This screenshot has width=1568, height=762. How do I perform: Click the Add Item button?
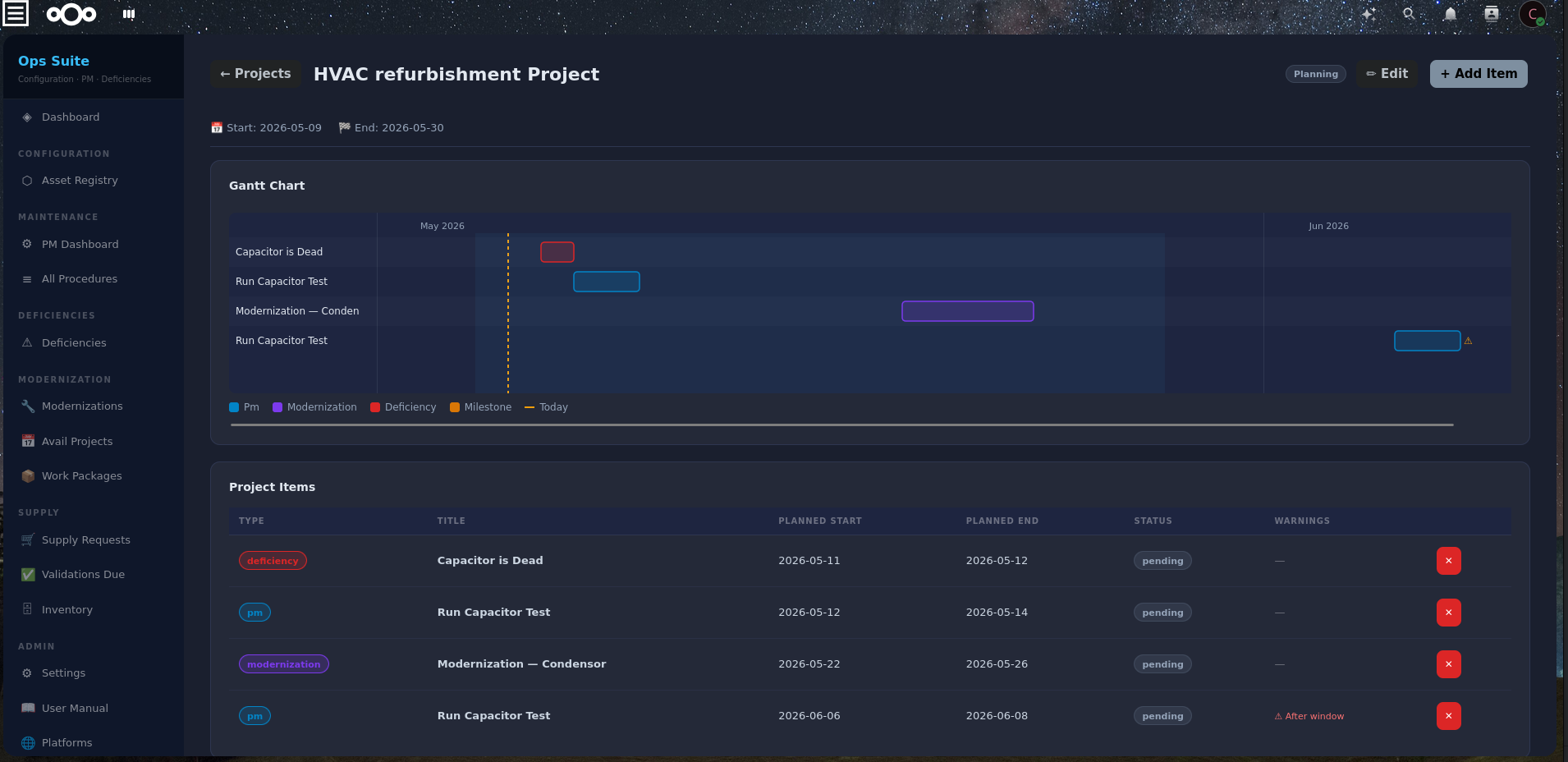point(1479,74)
